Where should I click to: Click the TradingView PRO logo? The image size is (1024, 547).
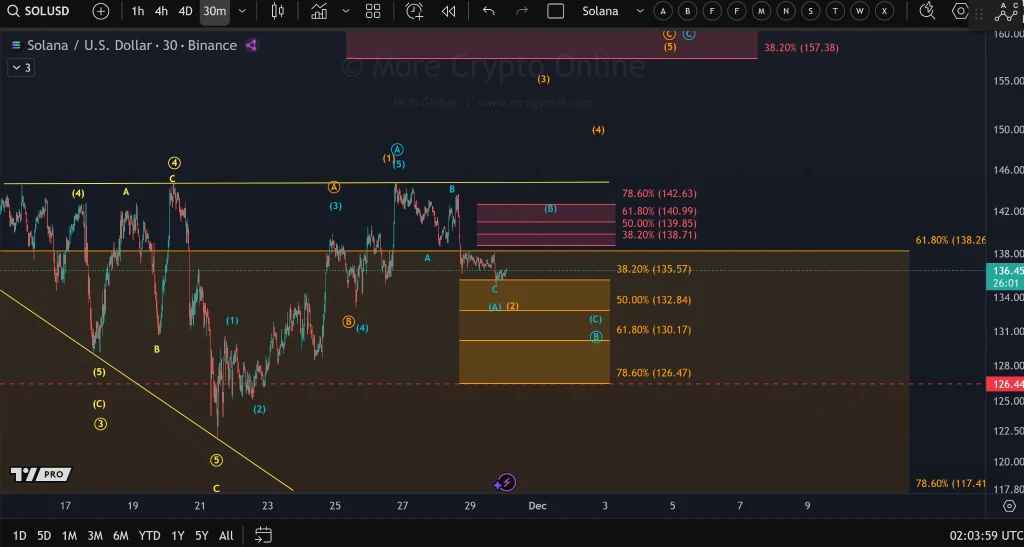click(40, 475)
